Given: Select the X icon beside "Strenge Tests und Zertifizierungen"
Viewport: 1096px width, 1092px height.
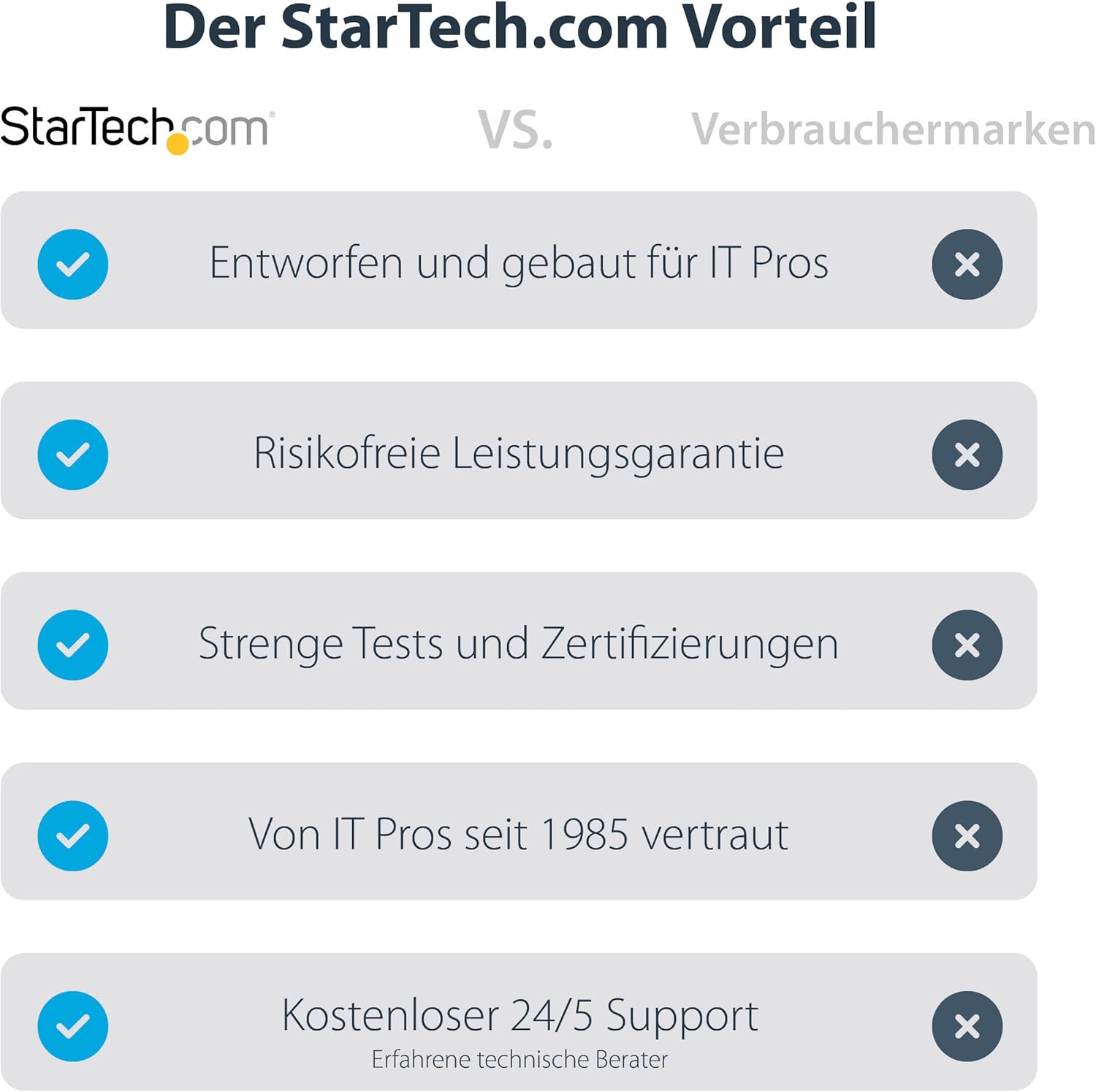Looking at the screenshot, I should point(967,645).
